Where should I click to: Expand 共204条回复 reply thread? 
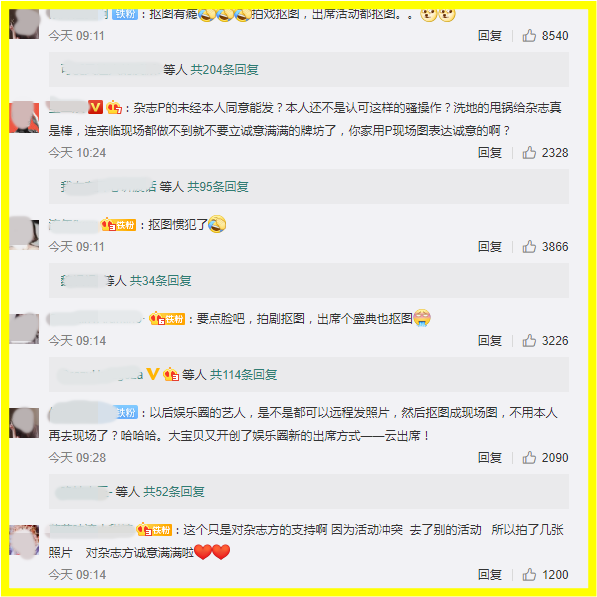pyautogui.click(x=224, y=70)
